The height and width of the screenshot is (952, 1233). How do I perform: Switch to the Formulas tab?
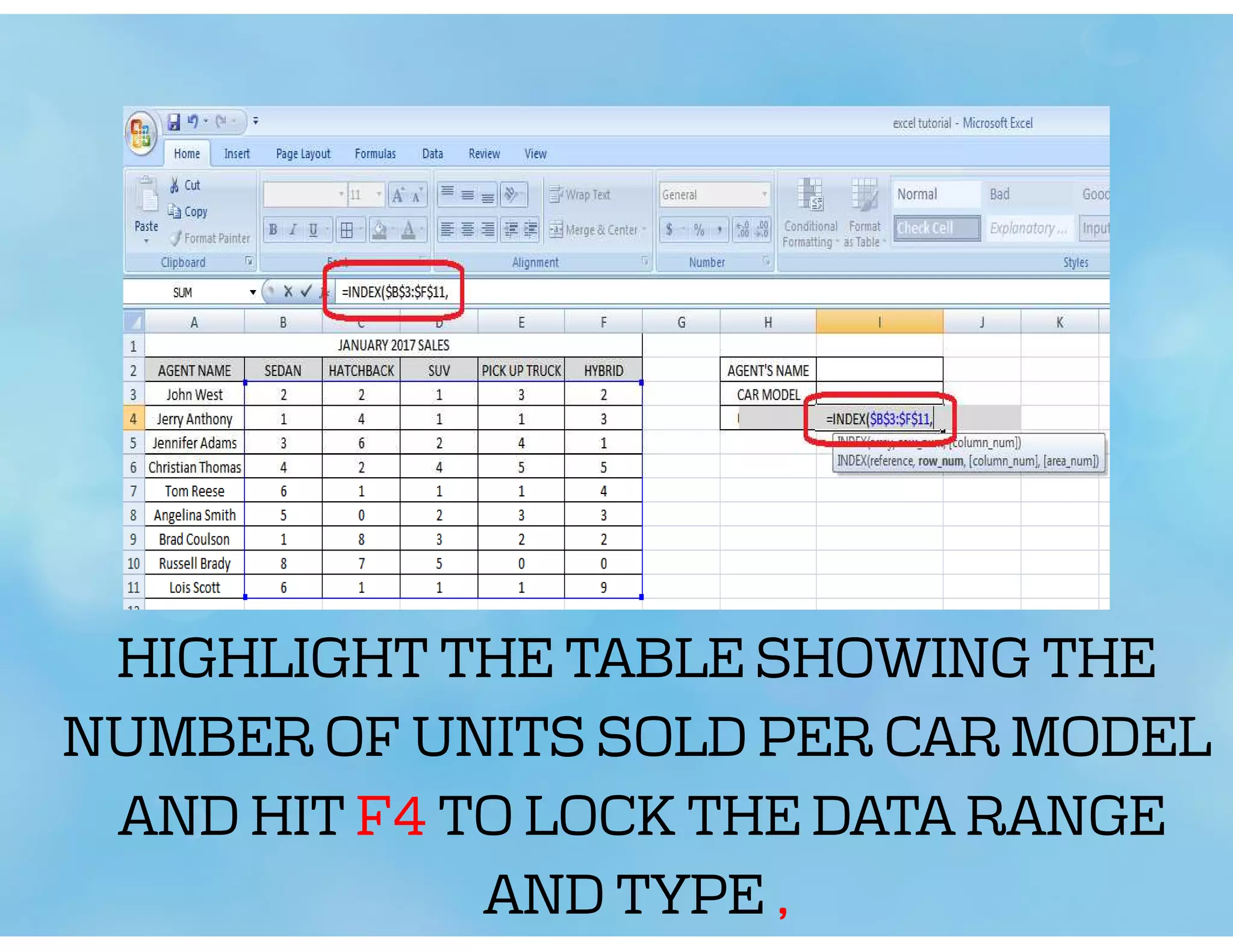pyautogui.click(x=375, y=154)
